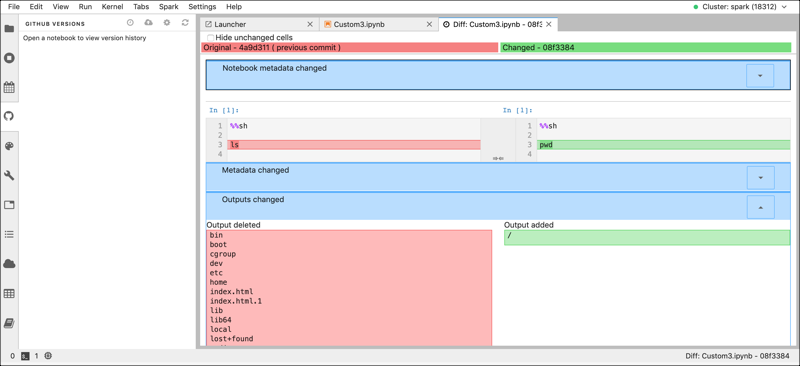This screenshot has width=800, height=366.
Task: Click the Changed - 08f3384 header bar
Action: 646,47
